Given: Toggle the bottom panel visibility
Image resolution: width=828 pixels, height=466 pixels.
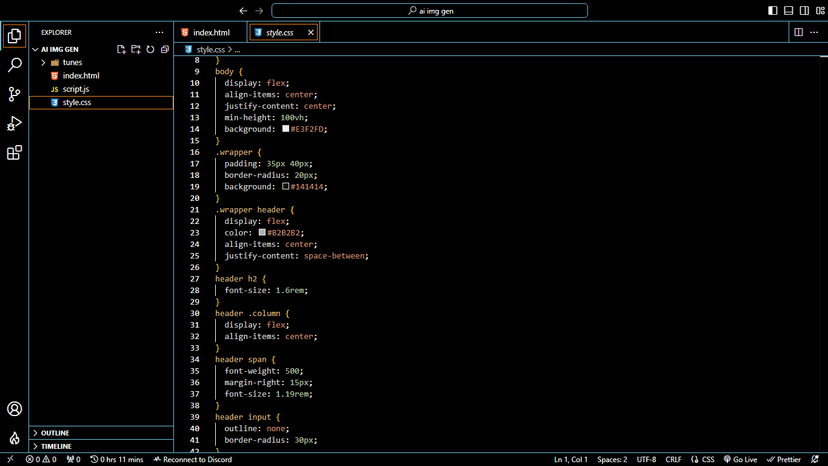Looking at the screenshot, I should (x=789, y=11).
